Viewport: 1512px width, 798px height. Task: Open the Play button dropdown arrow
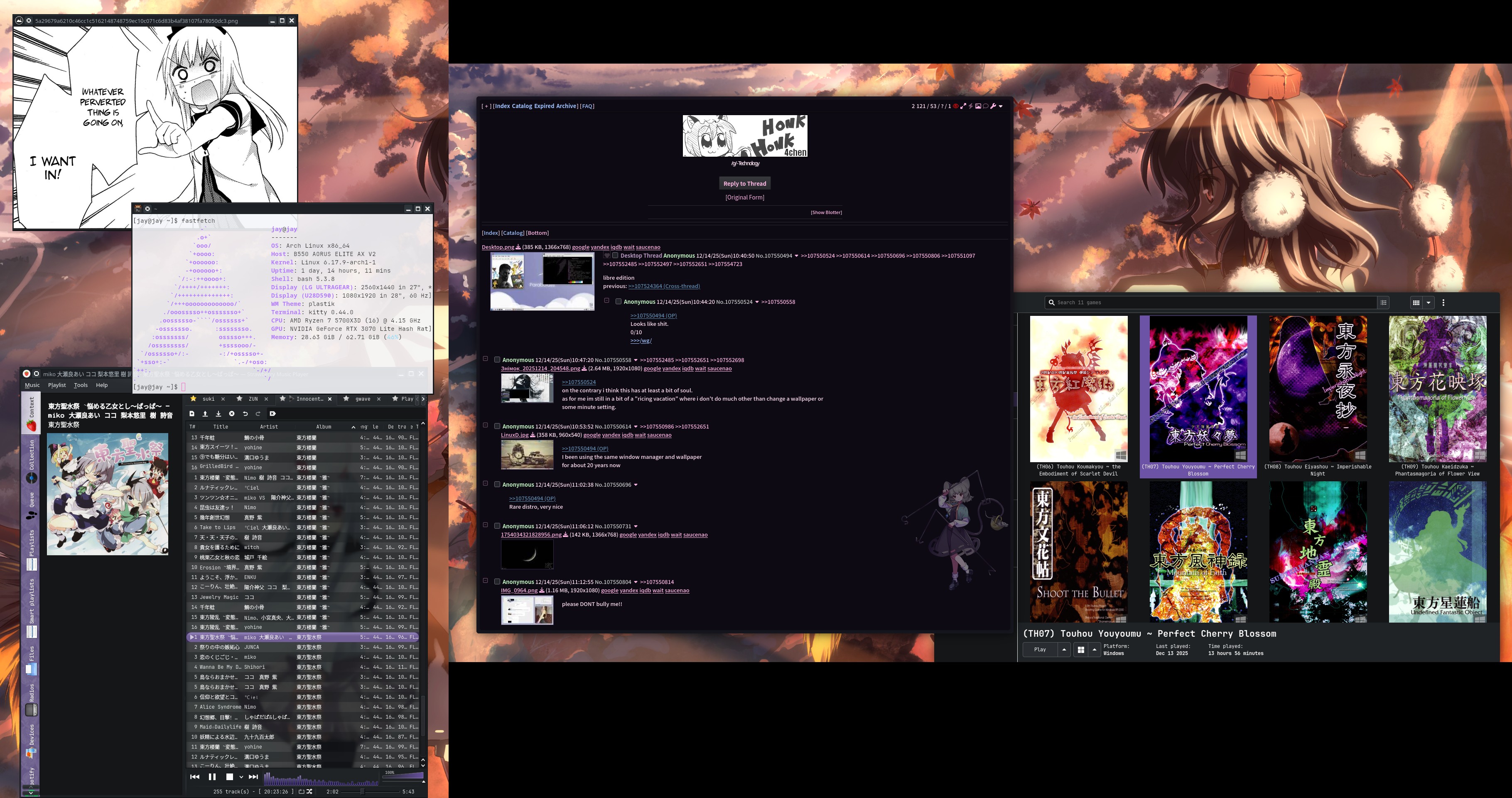[x=1063, y=650]
